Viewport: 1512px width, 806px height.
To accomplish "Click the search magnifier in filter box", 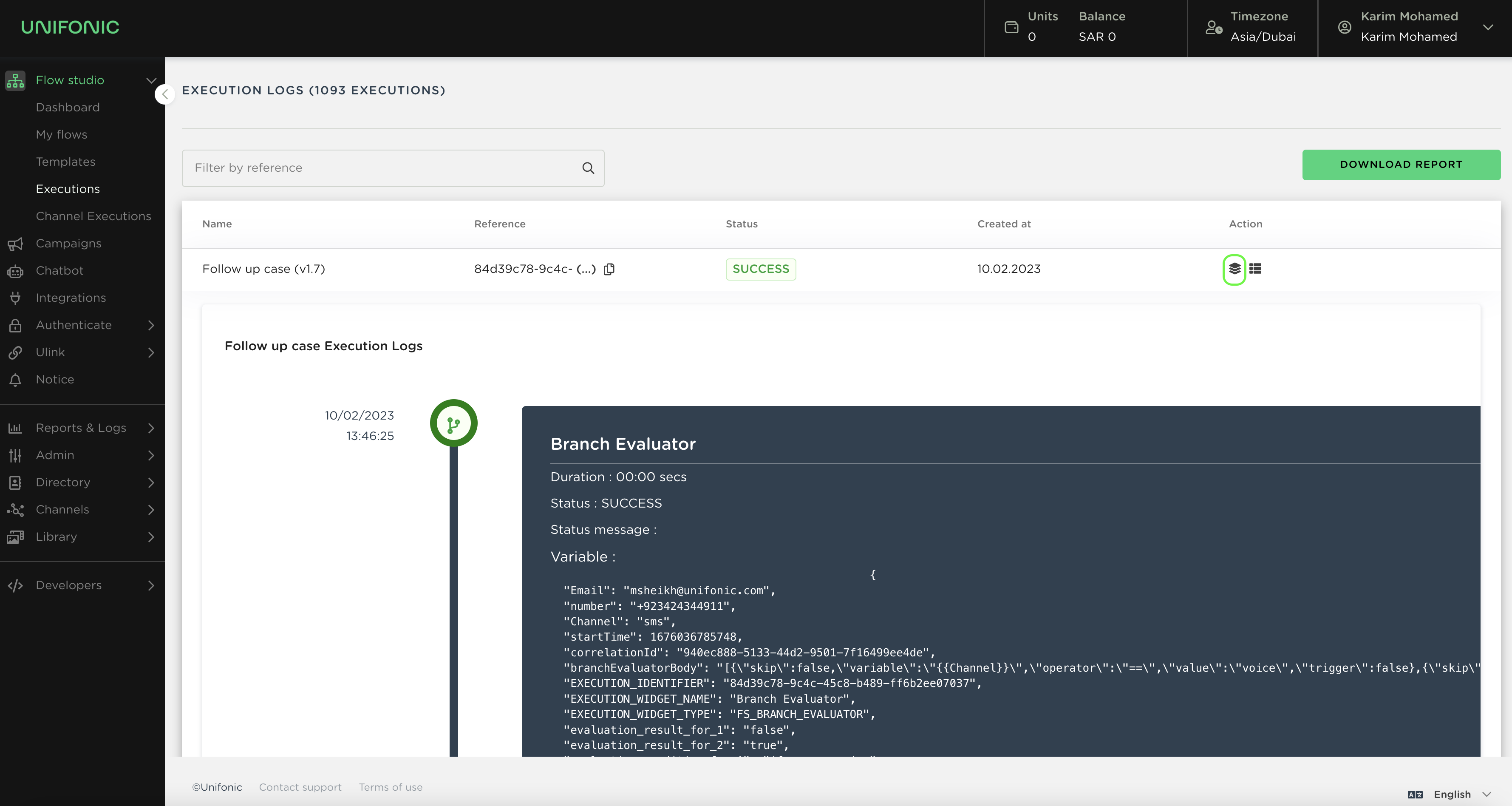I will (x=588, y=168).
